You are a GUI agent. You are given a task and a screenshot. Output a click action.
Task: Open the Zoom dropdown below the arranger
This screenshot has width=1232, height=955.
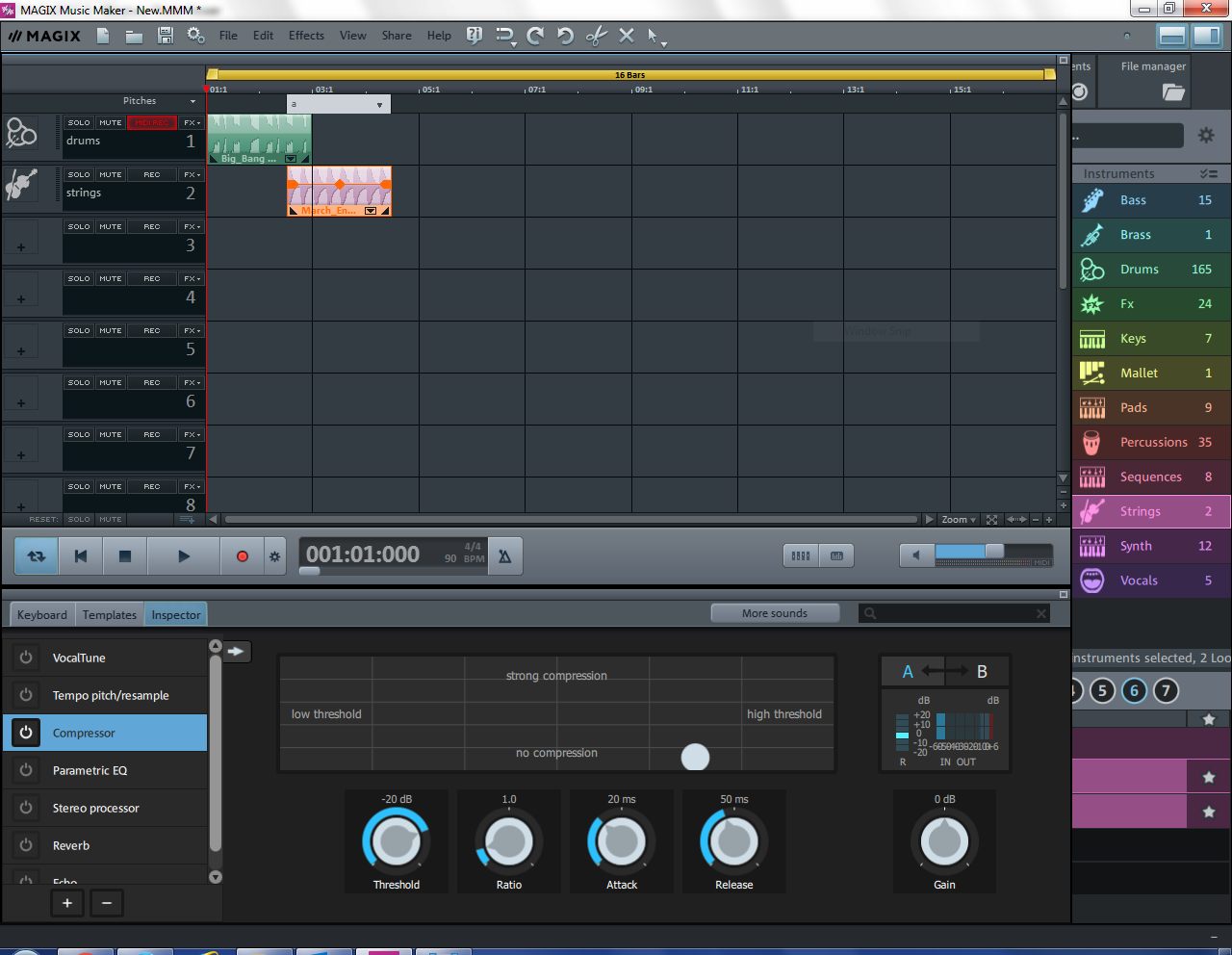click(x=959, y=520)
